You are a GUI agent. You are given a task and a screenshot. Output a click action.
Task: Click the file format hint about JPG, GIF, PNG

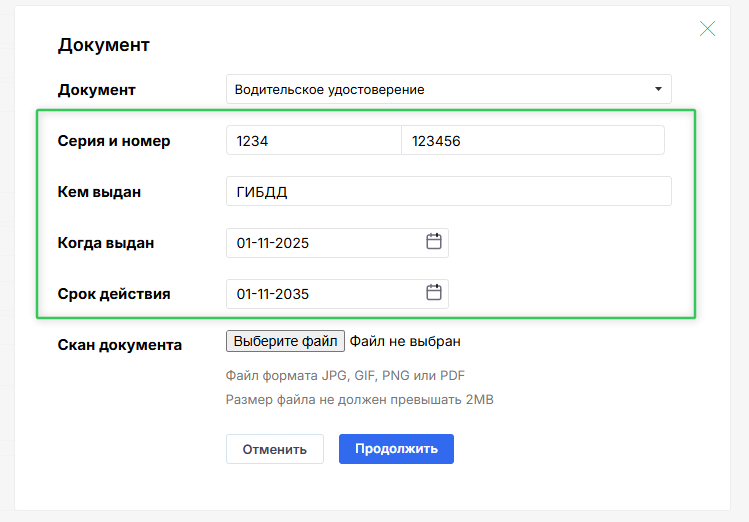(345, 376)
